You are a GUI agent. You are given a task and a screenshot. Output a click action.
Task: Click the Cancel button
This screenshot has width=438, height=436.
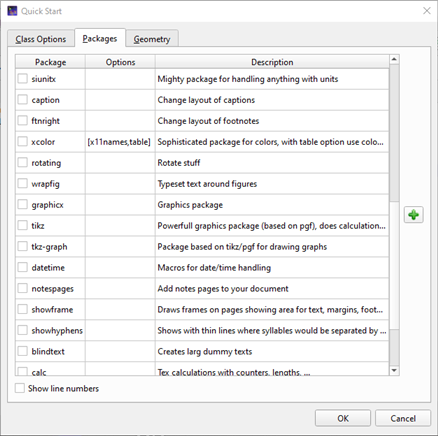click(x=403, y=418)
